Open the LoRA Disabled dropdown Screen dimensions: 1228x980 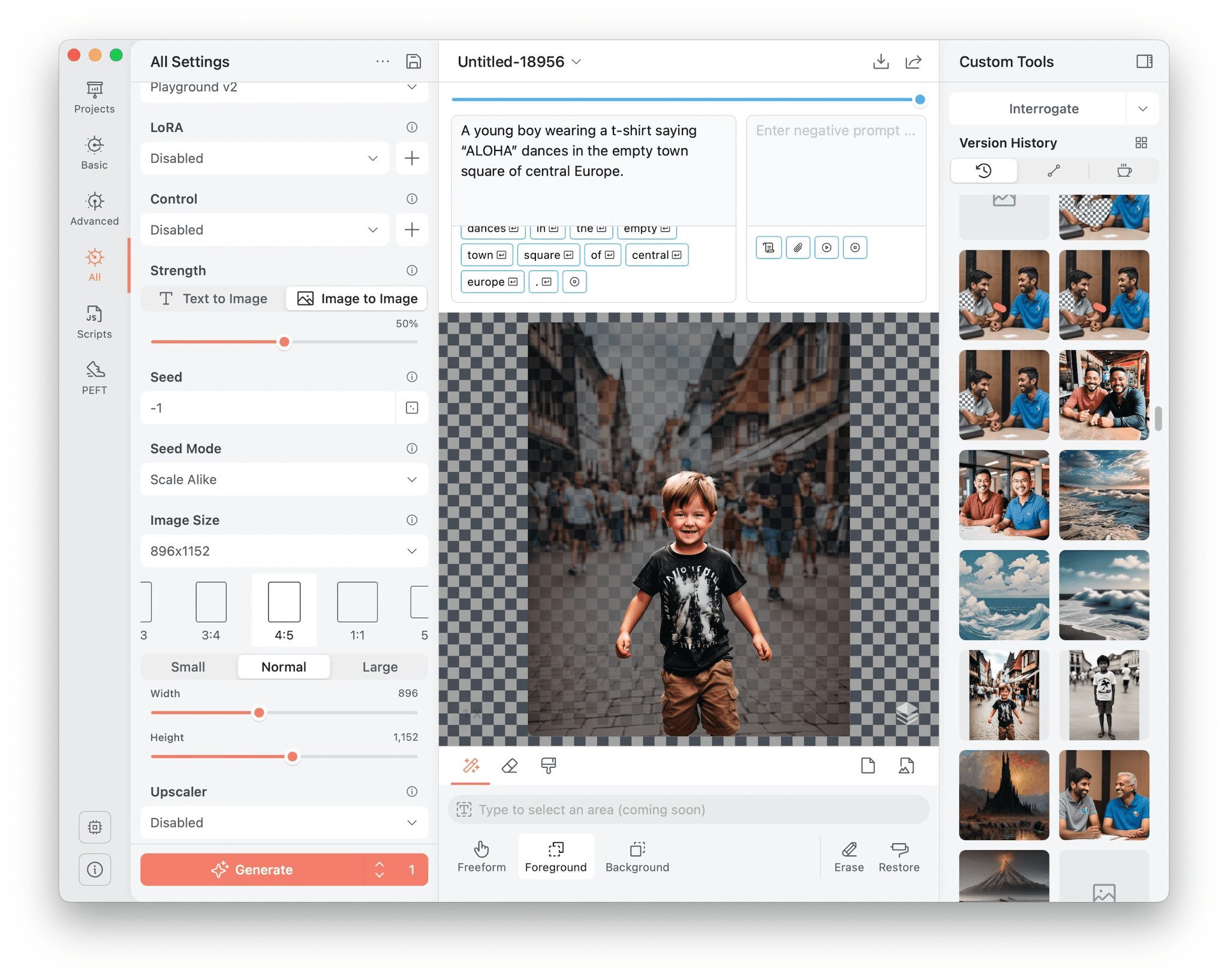tap(264, 158)
